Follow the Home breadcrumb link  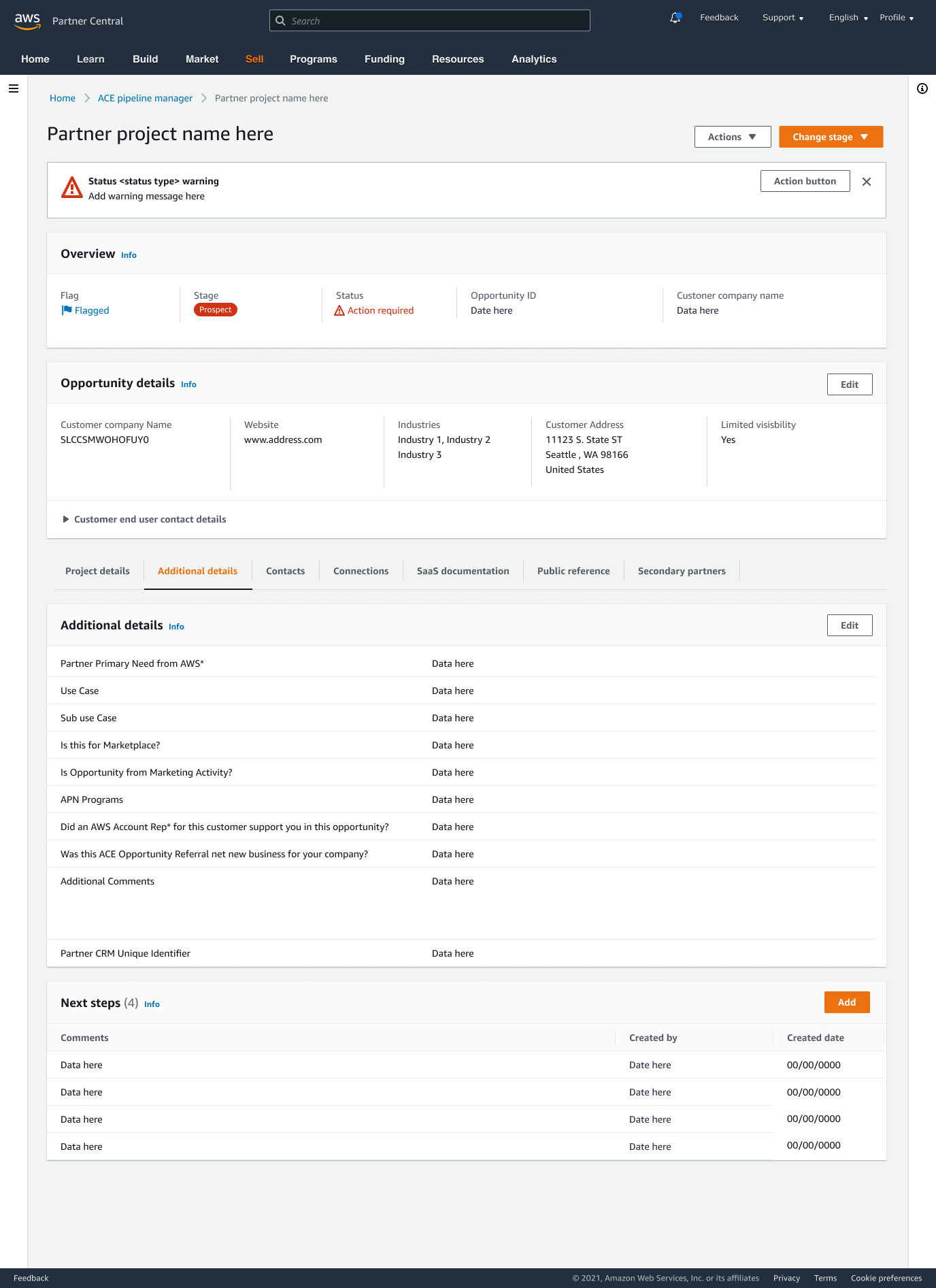63,98
